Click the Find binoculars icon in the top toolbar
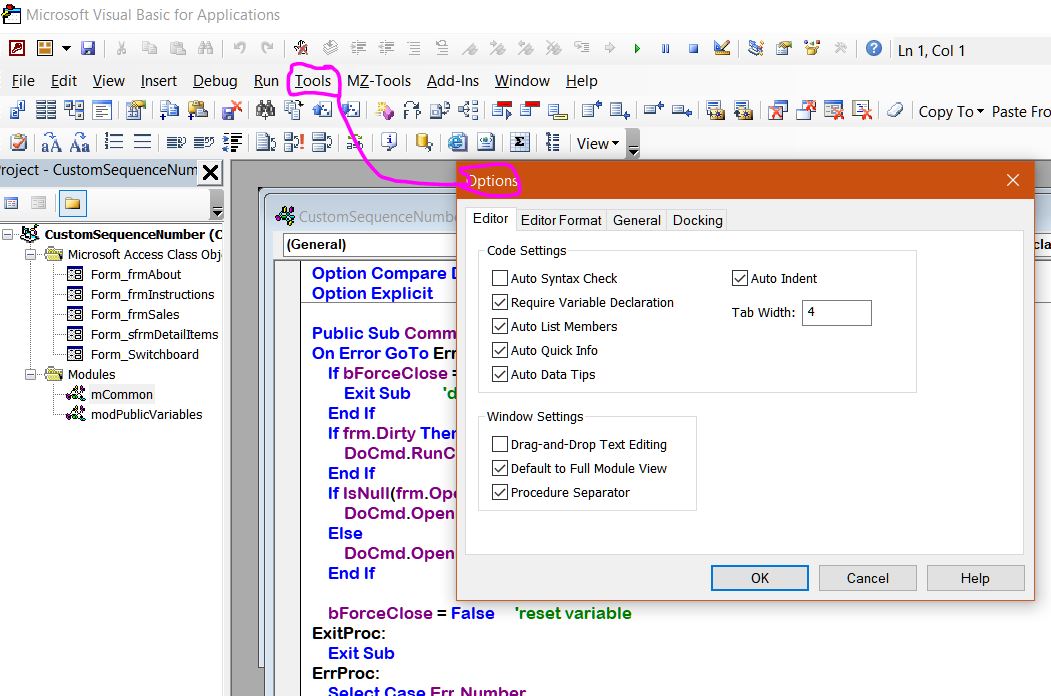 click(x=206, y=48)
